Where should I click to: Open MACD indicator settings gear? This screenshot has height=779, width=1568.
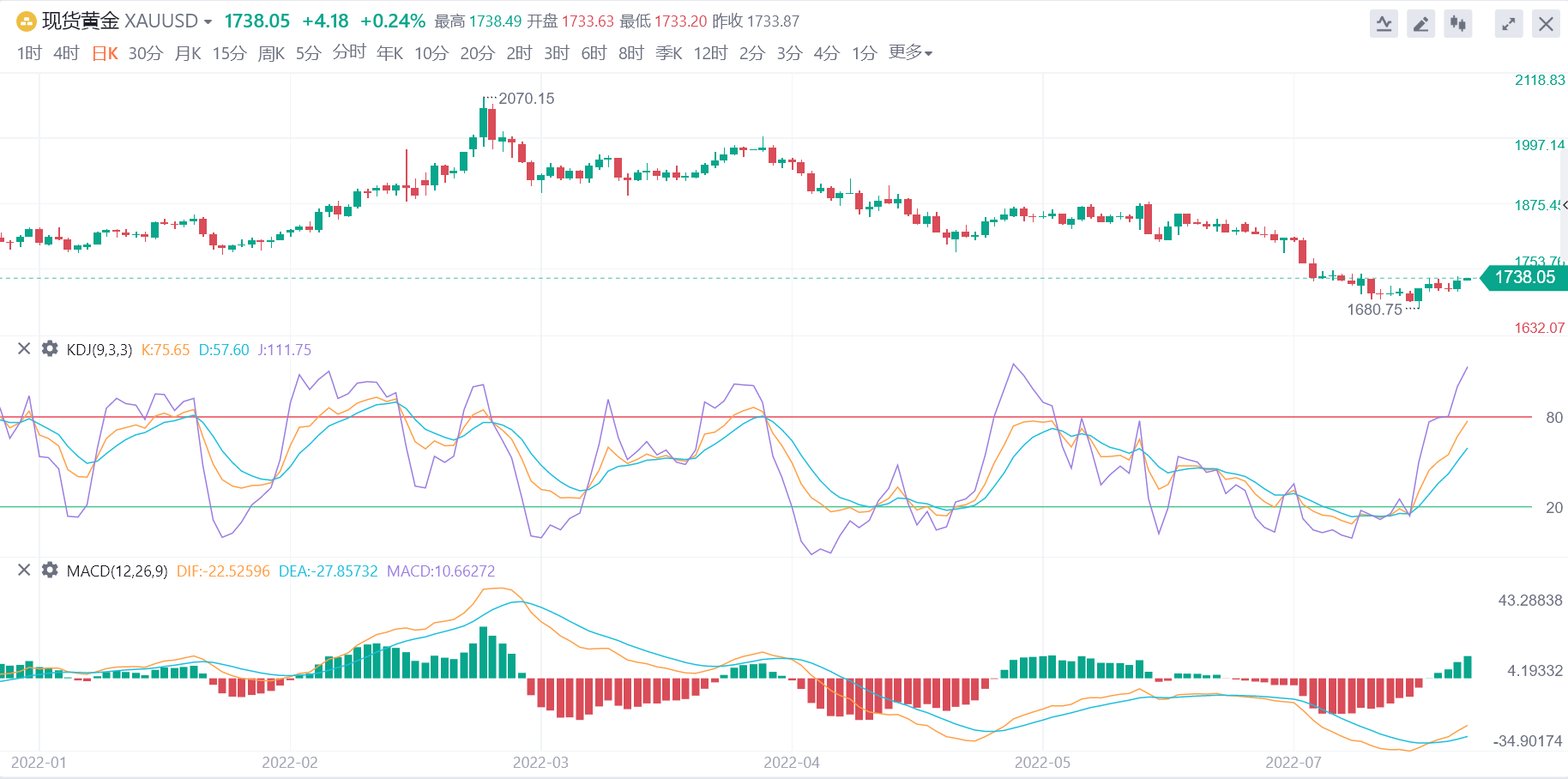pyautogui.click(x=50, y=570)
